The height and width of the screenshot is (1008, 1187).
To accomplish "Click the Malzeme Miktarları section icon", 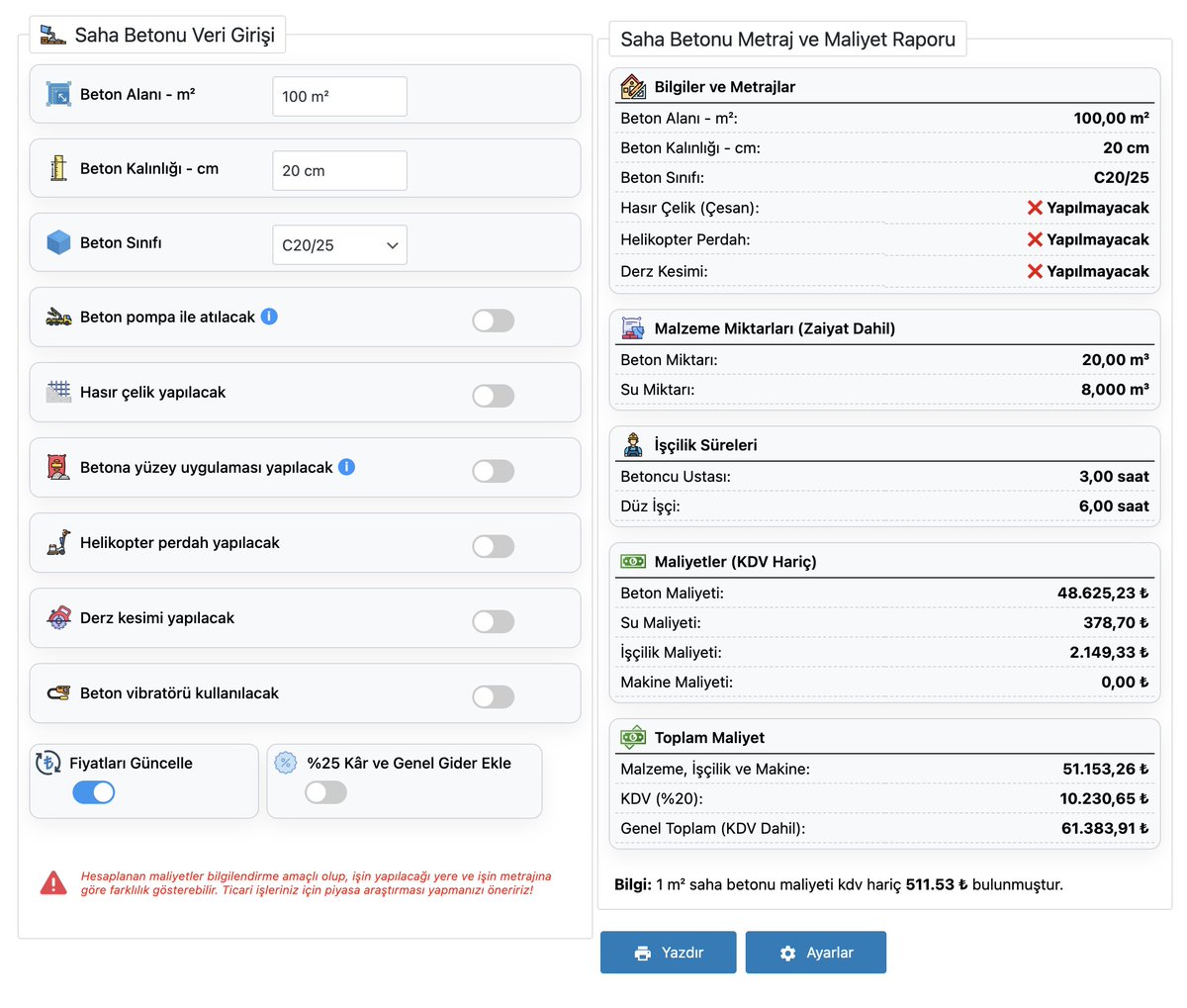I will [x=633, y=328].
